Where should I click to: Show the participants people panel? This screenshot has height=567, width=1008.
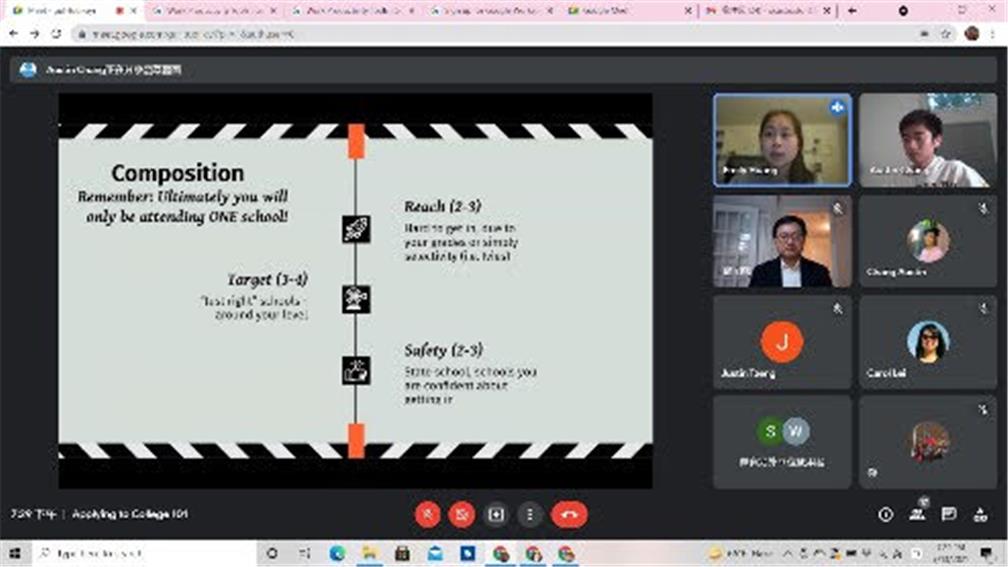[x=917, y=514]
